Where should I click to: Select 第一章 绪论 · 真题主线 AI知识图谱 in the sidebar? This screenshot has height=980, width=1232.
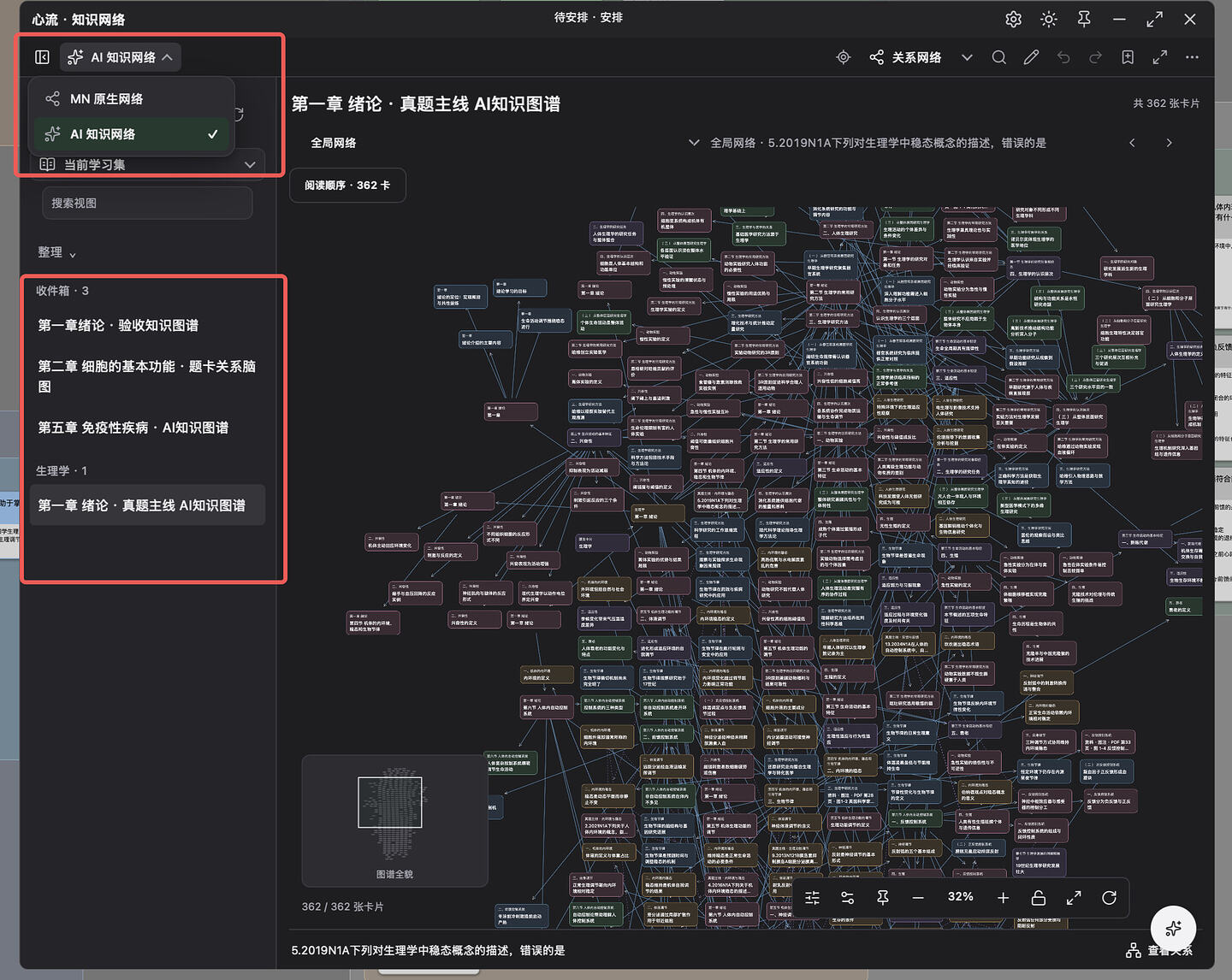(x=147, y=505)
